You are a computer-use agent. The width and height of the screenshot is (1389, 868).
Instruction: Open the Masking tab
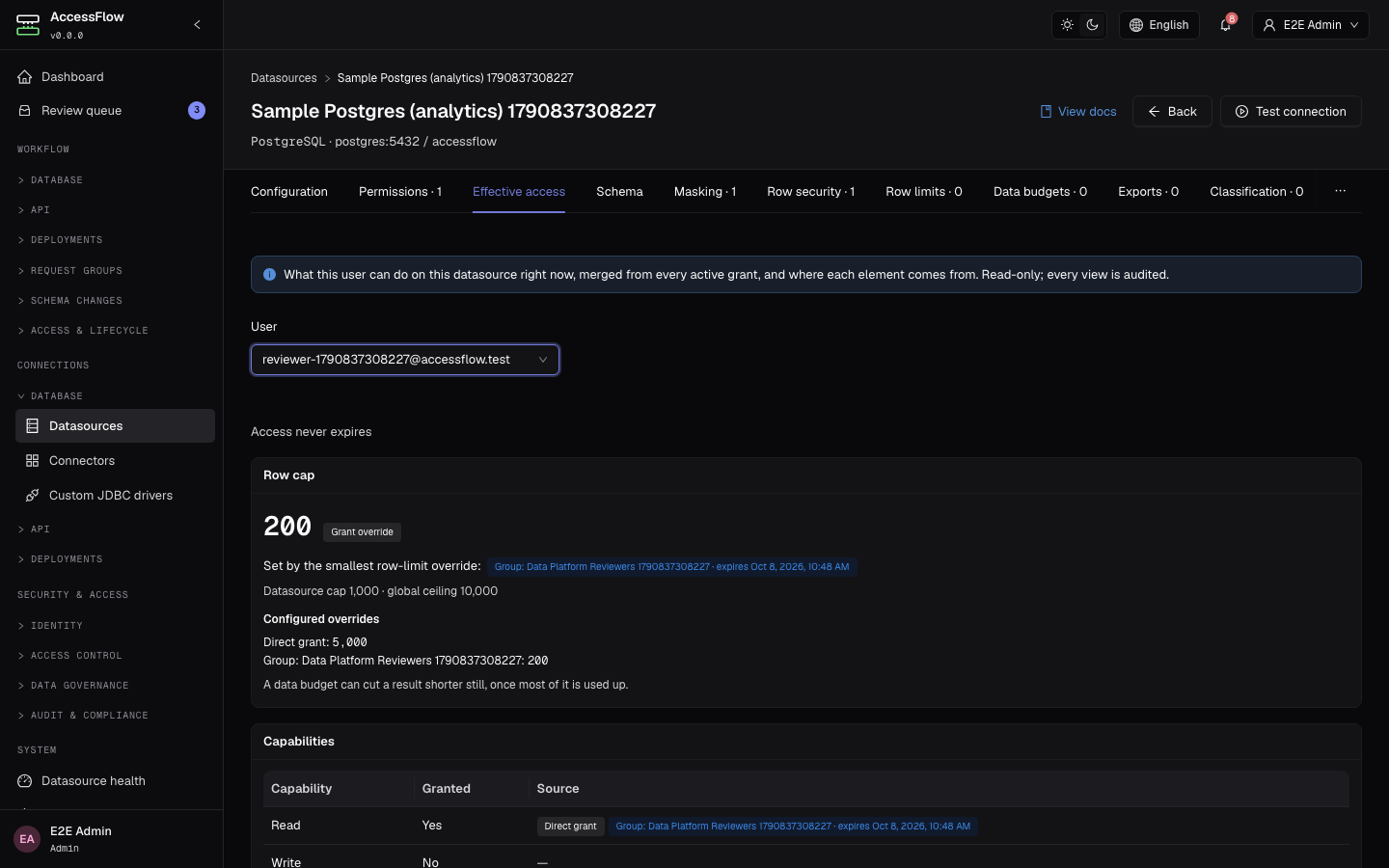[x=705, y=192]
